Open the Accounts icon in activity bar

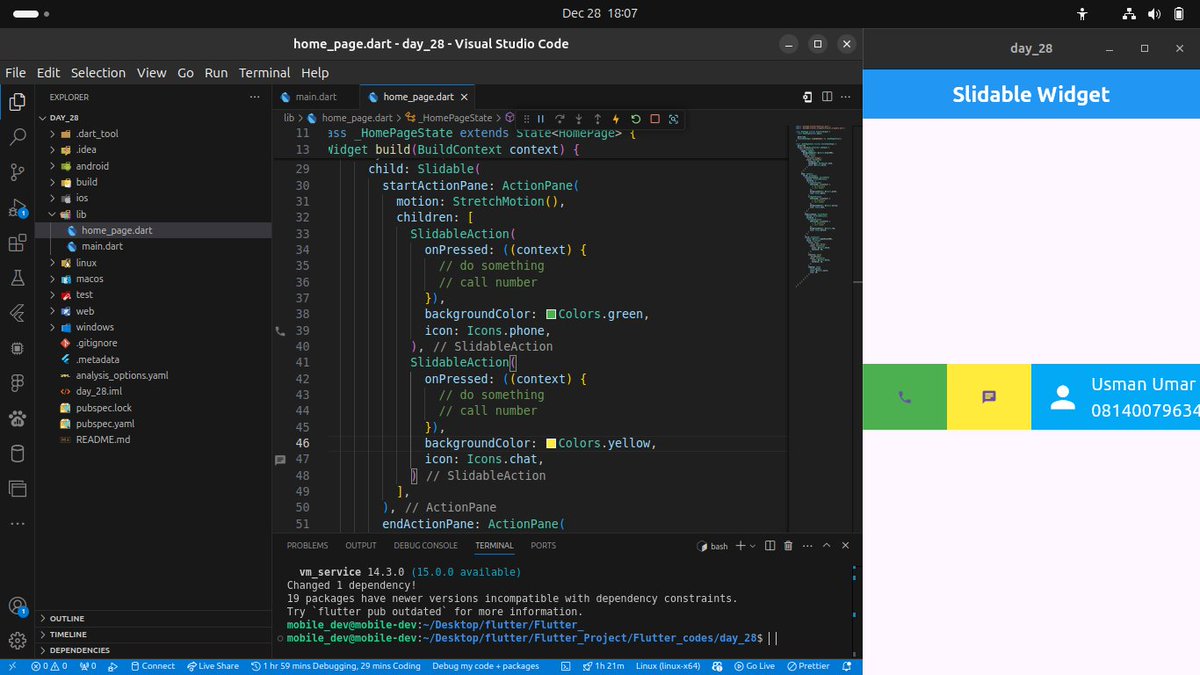(x=17, y=606)
